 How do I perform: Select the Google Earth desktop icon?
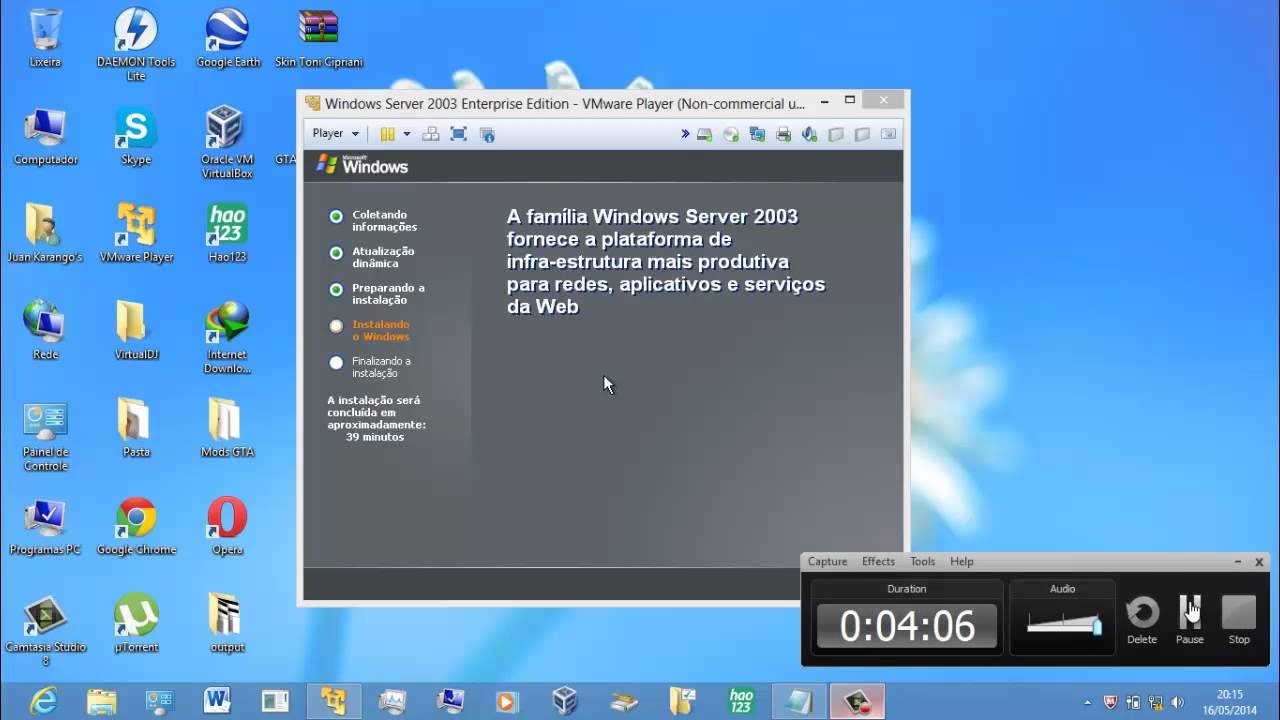tap(228, 39)
